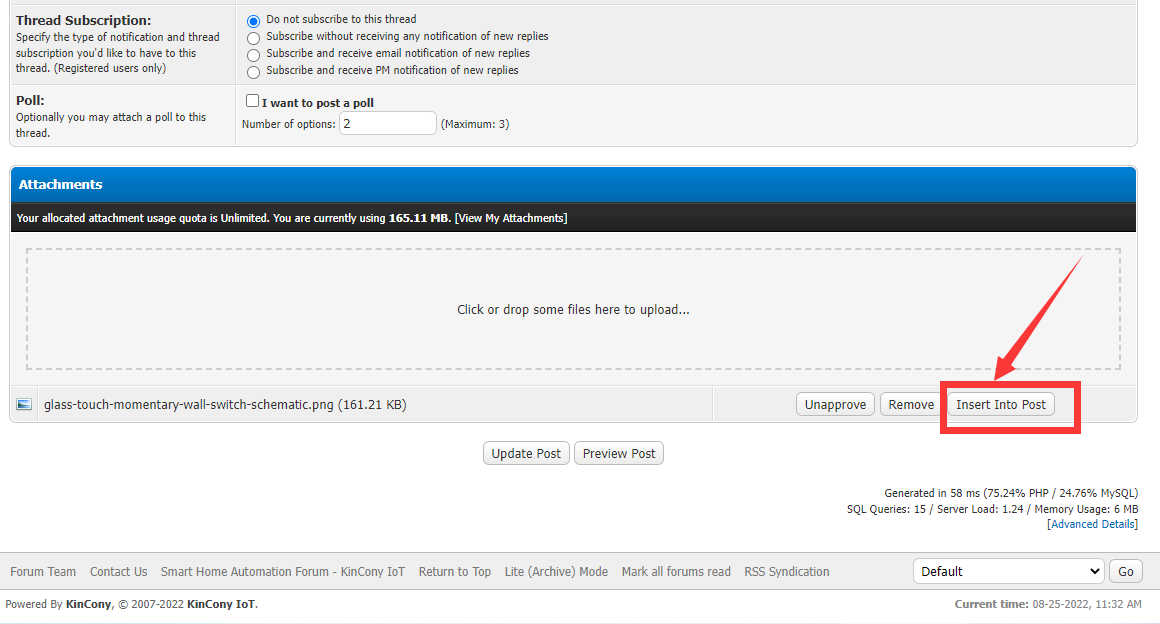Click the PNG attachment file icon
Viewport: 1160px width, 624px height.
[24, 404]
